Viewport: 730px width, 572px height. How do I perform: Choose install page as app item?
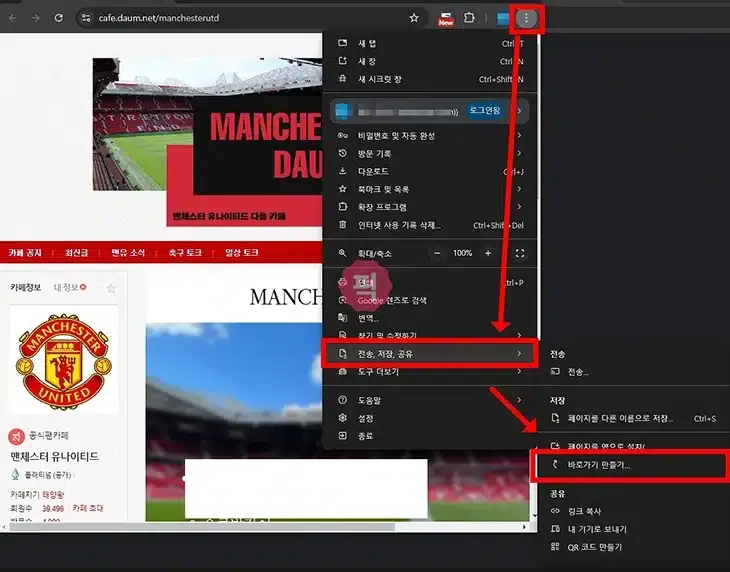tap(634, 445)
